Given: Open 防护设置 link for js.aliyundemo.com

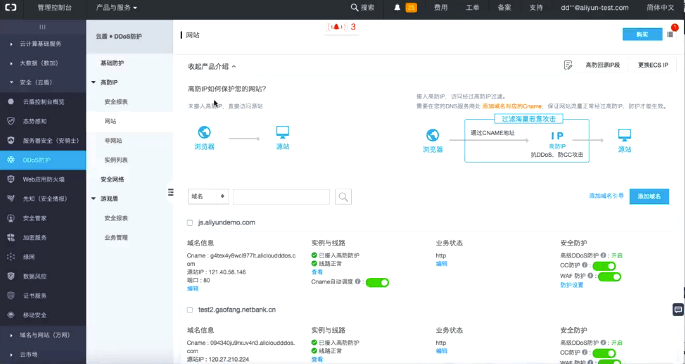Looking at the screenshot, I should (x=572, y=285).
